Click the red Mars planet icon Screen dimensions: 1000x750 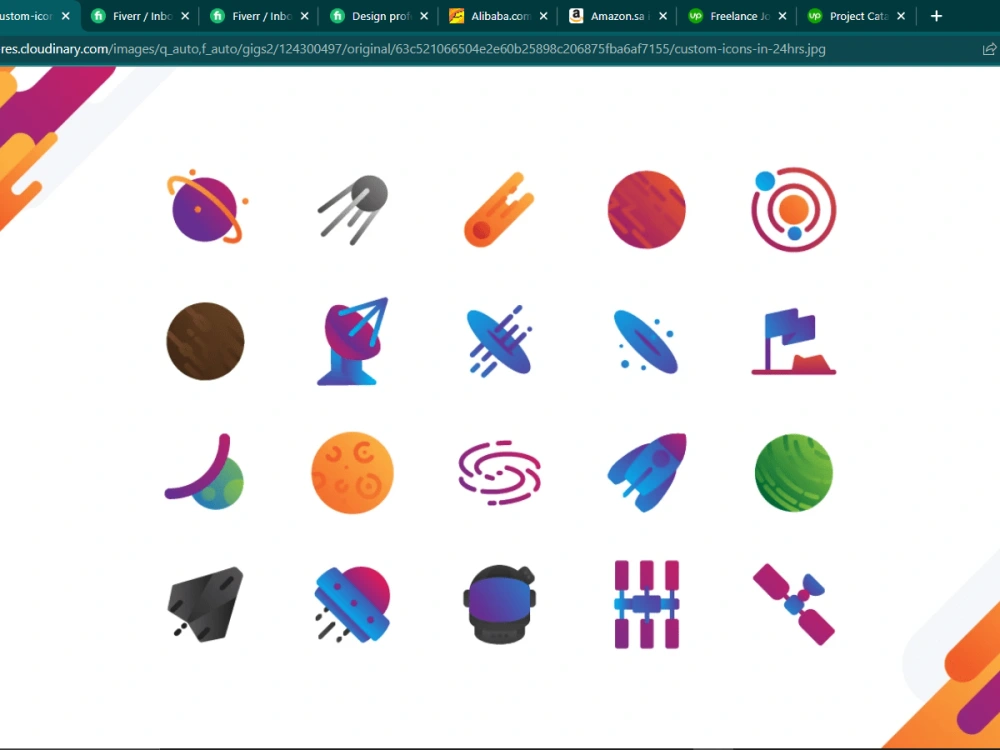pyautogui.click(x=645, y=207)
